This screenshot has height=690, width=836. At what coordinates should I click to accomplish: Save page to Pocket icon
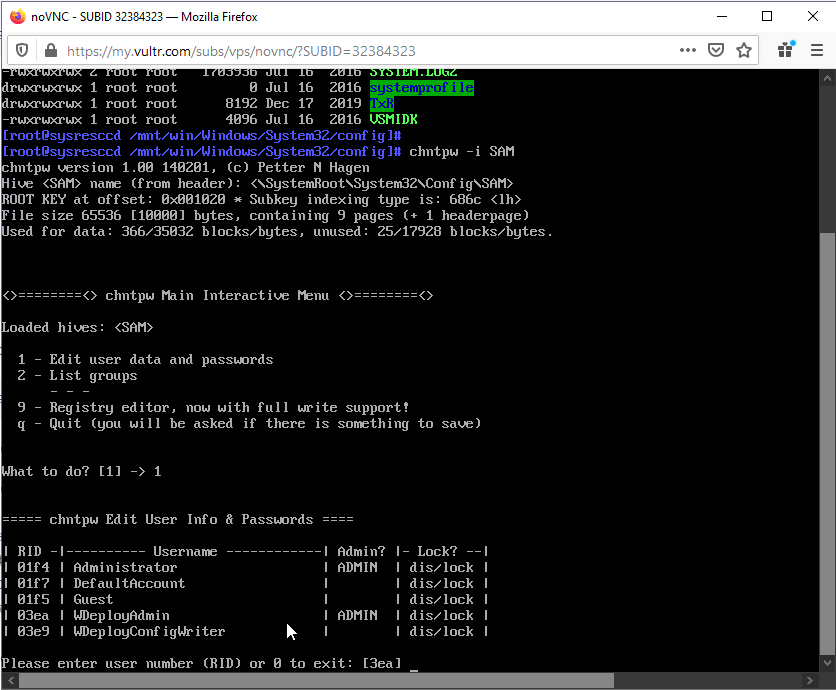716,50
